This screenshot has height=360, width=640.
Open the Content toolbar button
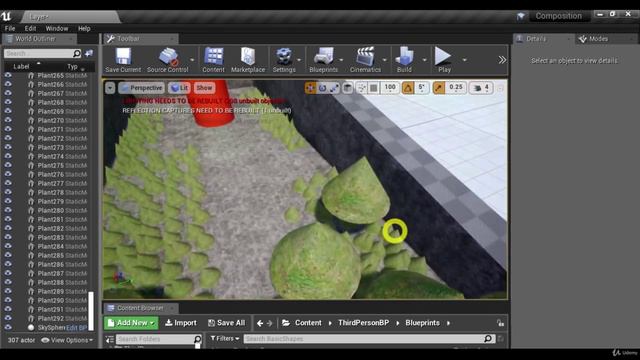pyautogui.click(x=213, y=60)
